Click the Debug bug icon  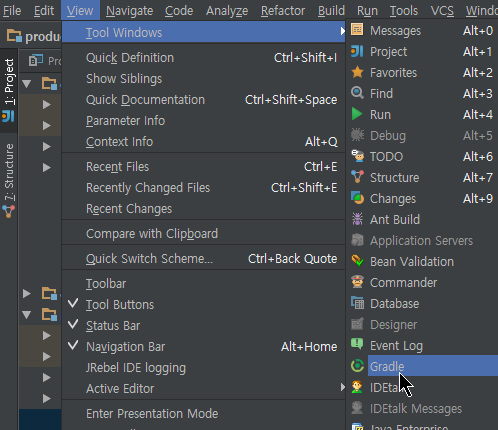tap(357, 135)
